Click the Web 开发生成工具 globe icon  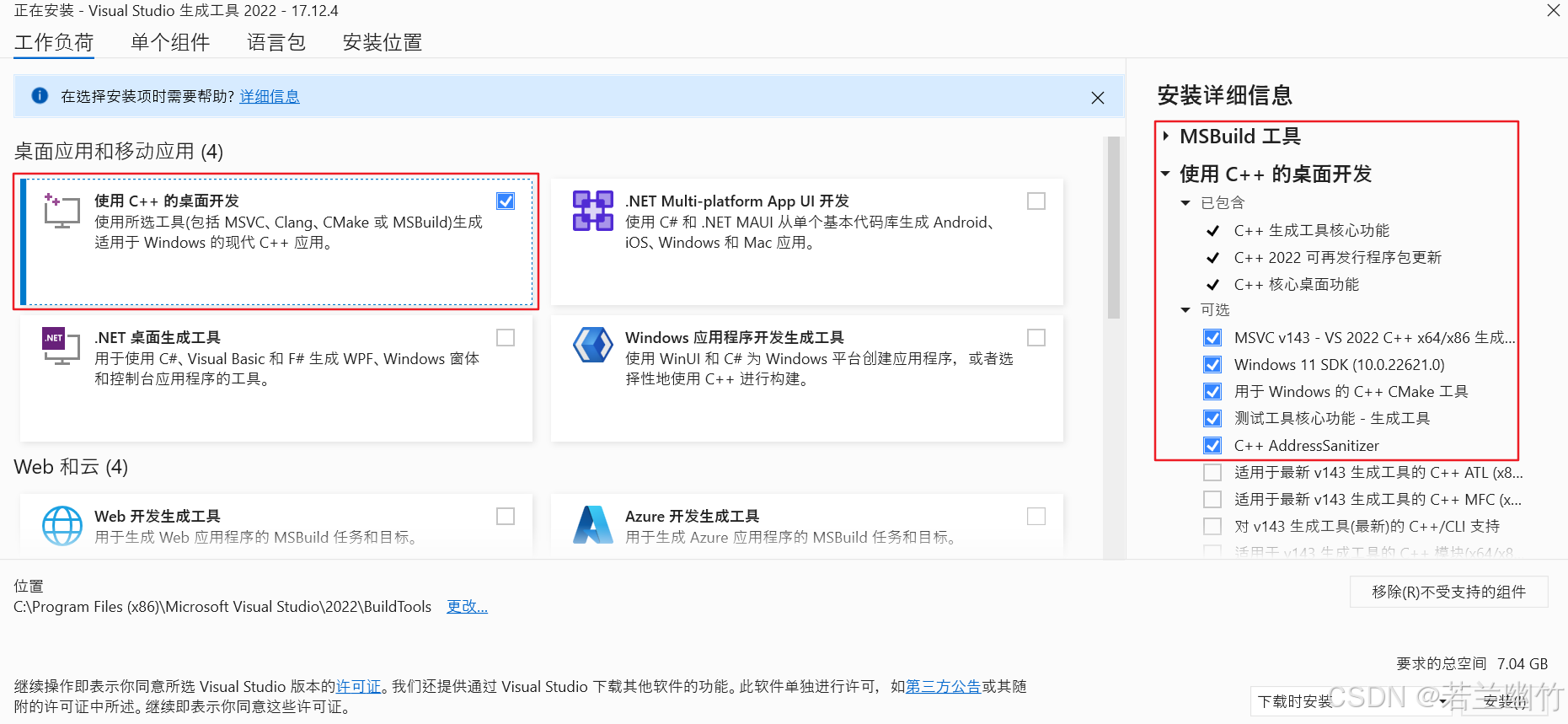[62, 526]
